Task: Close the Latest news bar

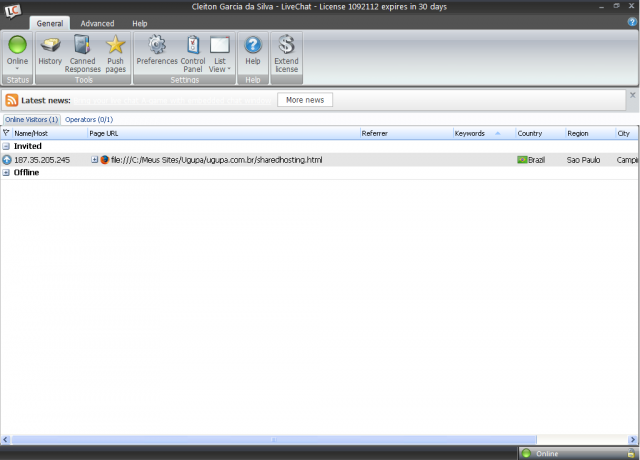Action: coord(633,95)
